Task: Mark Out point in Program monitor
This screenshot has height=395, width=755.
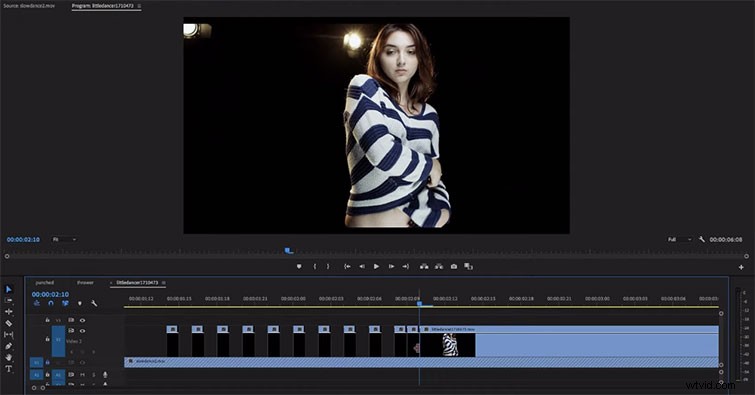Action: (328, 266)
